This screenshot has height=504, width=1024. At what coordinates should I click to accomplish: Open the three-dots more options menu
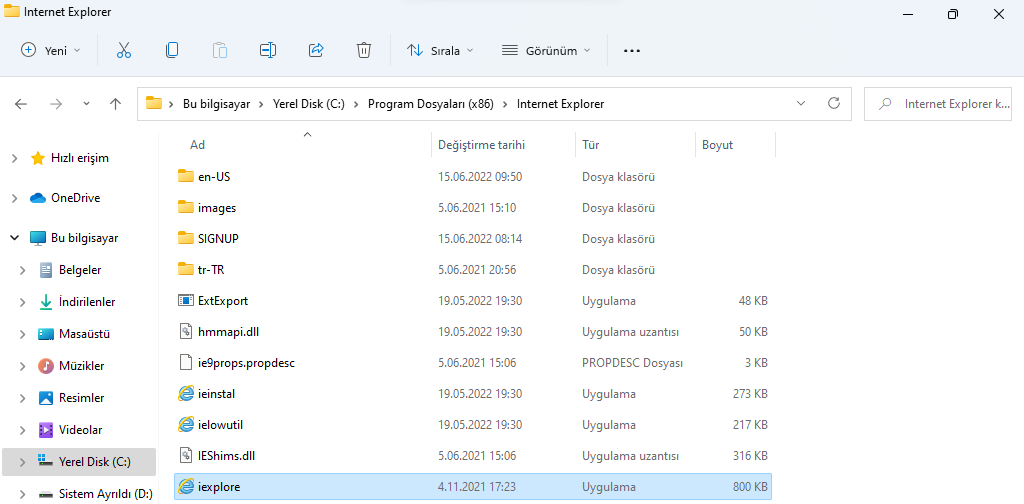point(632,50)
